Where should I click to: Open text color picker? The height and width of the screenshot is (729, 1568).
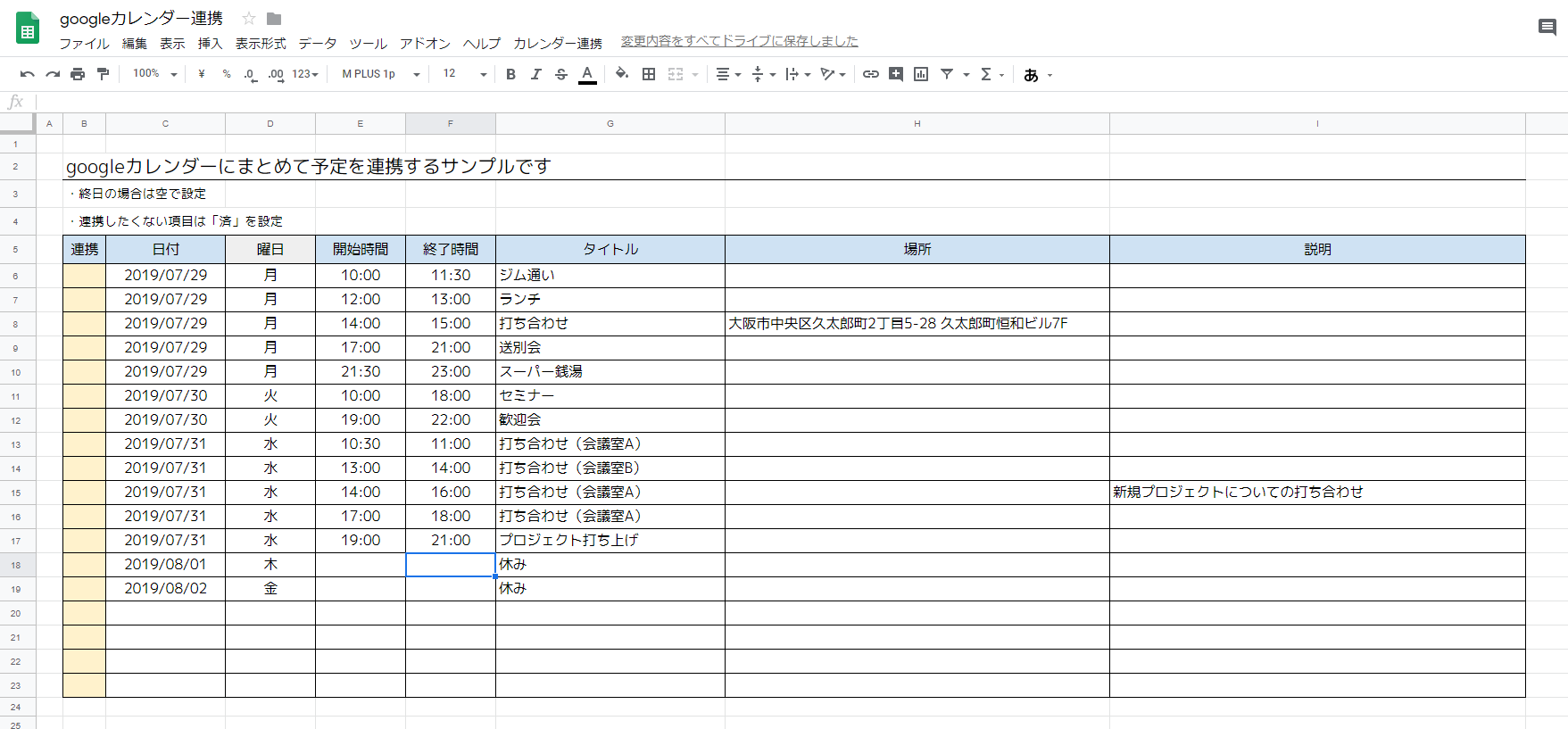587,74
